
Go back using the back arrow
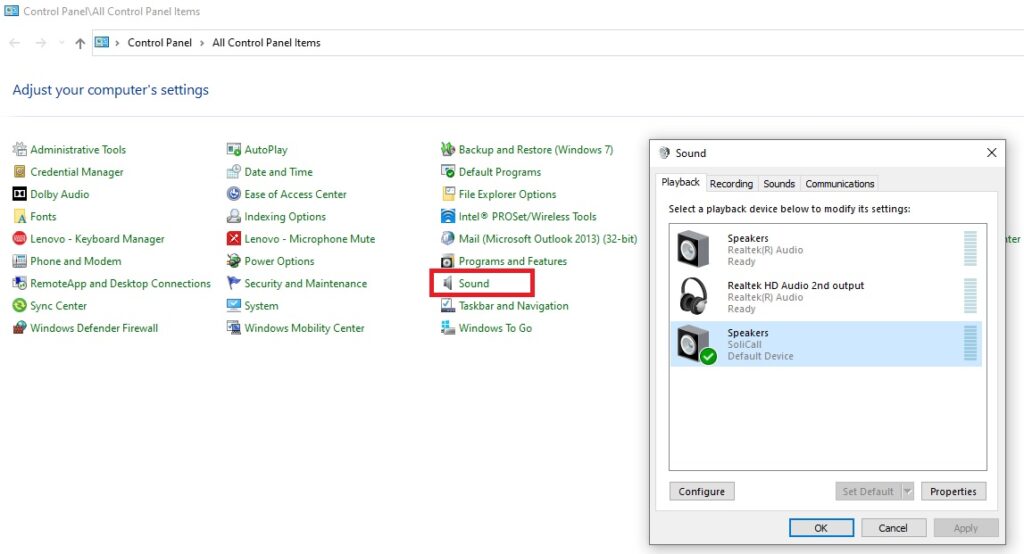[x=14, y=43]
